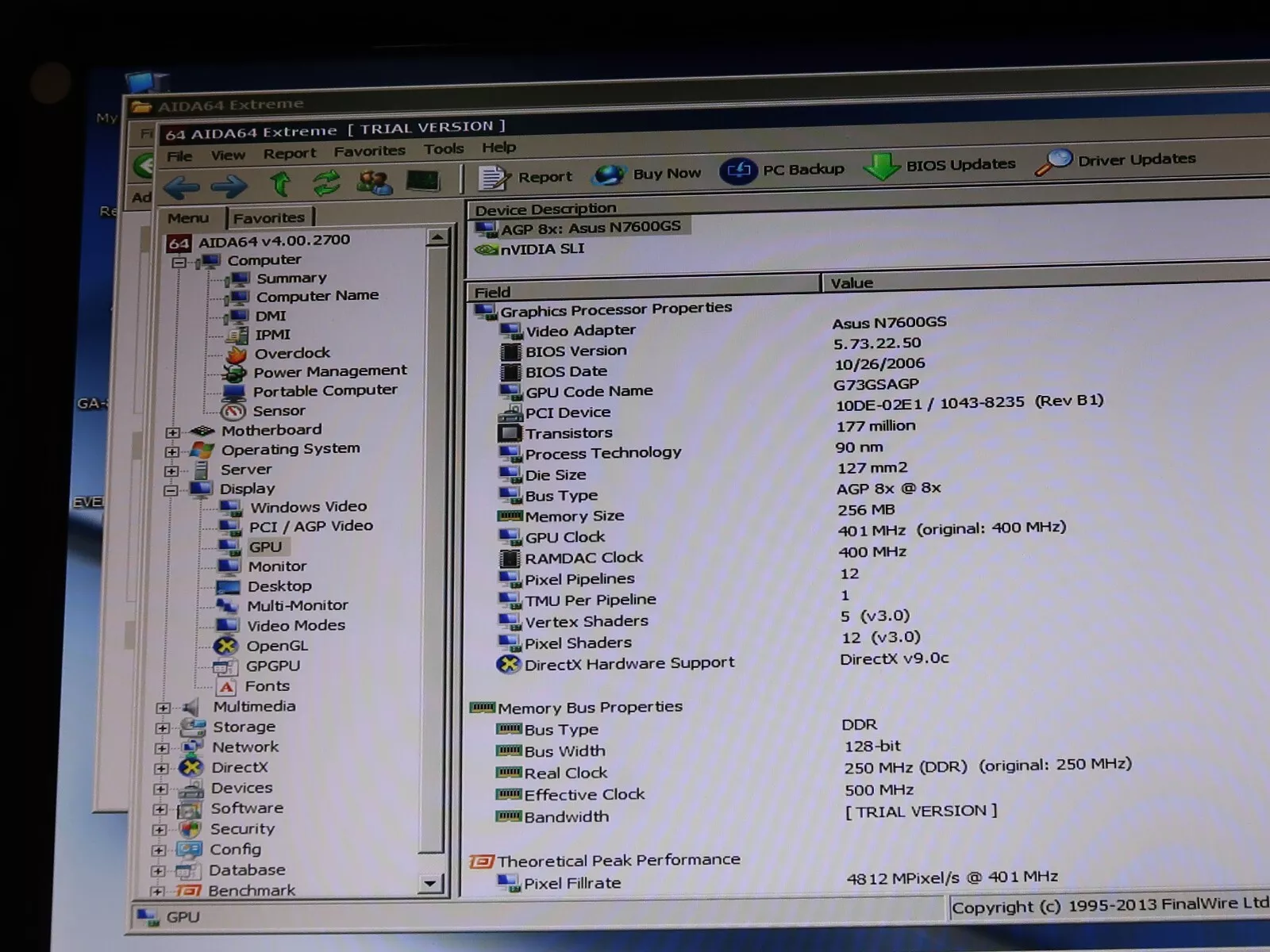Viewport: 1270px width, 952px height.
Task: Click the Theoretical Peak Performance header icon
Action: pos(482,862)
